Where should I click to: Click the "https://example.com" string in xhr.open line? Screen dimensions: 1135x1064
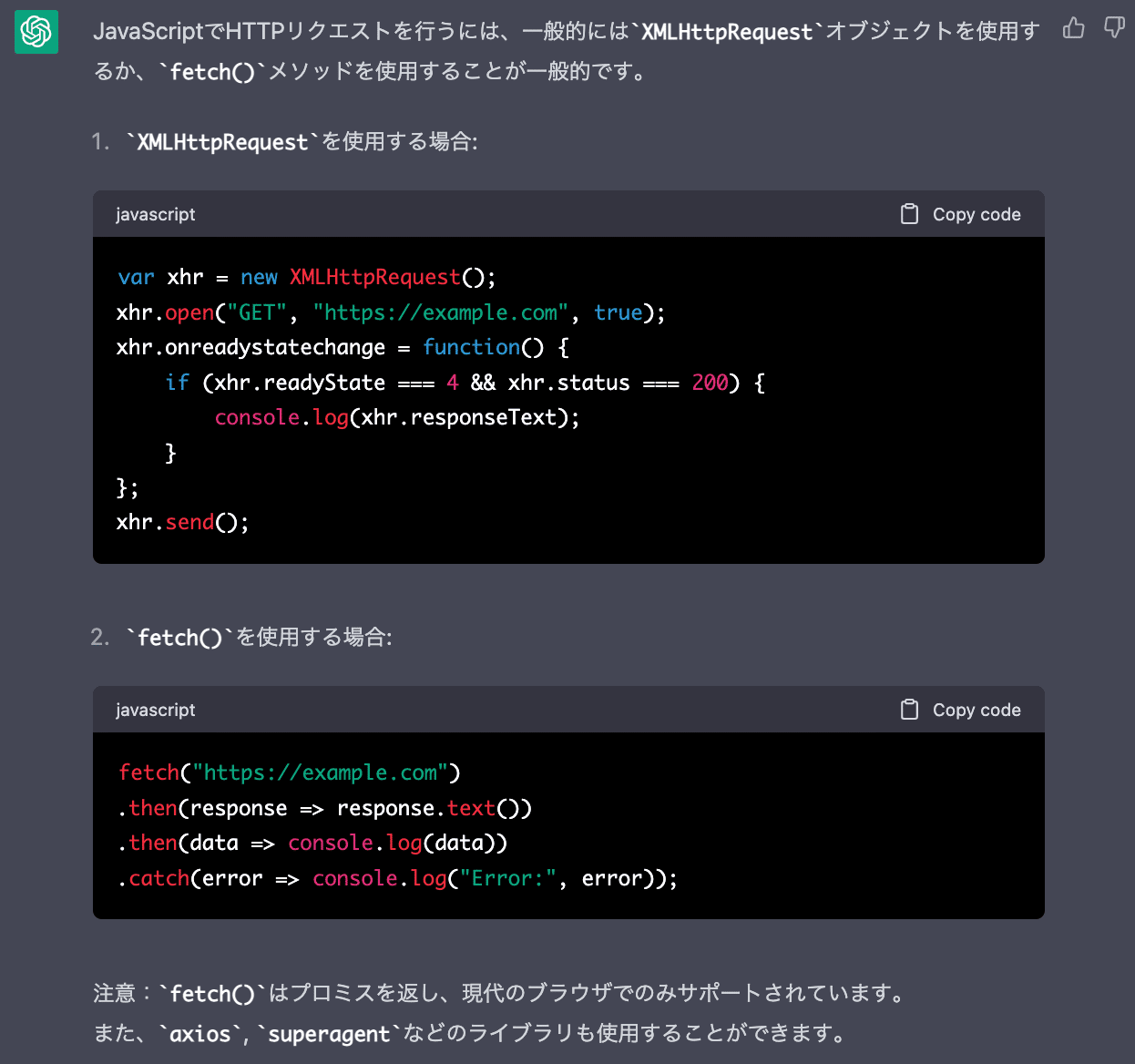(441, 312)
